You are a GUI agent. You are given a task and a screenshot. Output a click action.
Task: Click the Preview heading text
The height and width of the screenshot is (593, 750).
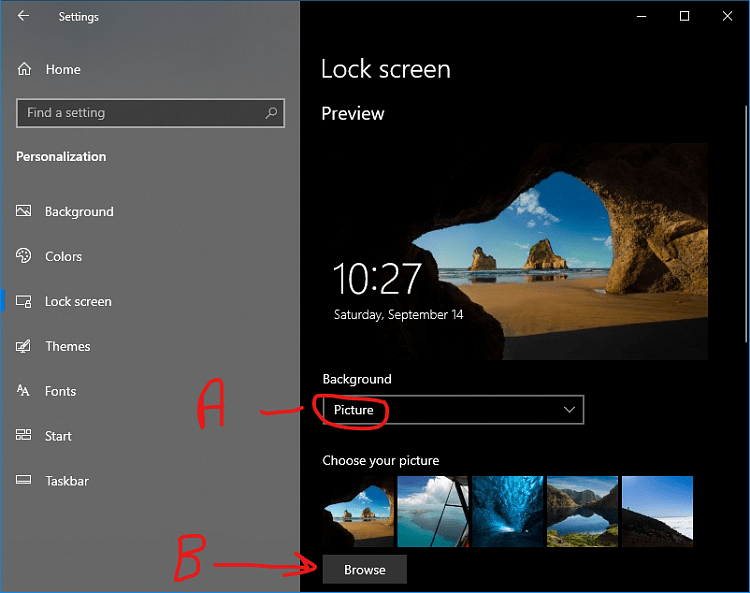353,114
